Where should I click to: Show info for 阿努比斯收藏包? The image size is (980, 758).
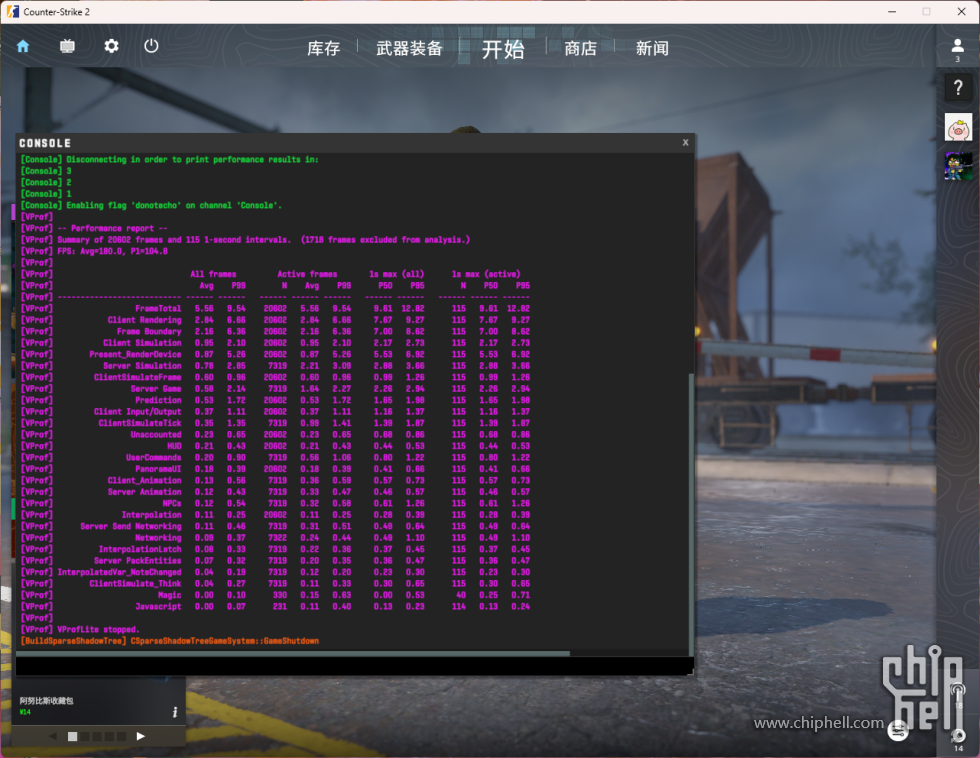pyautogui.click(x=175, y=712)
